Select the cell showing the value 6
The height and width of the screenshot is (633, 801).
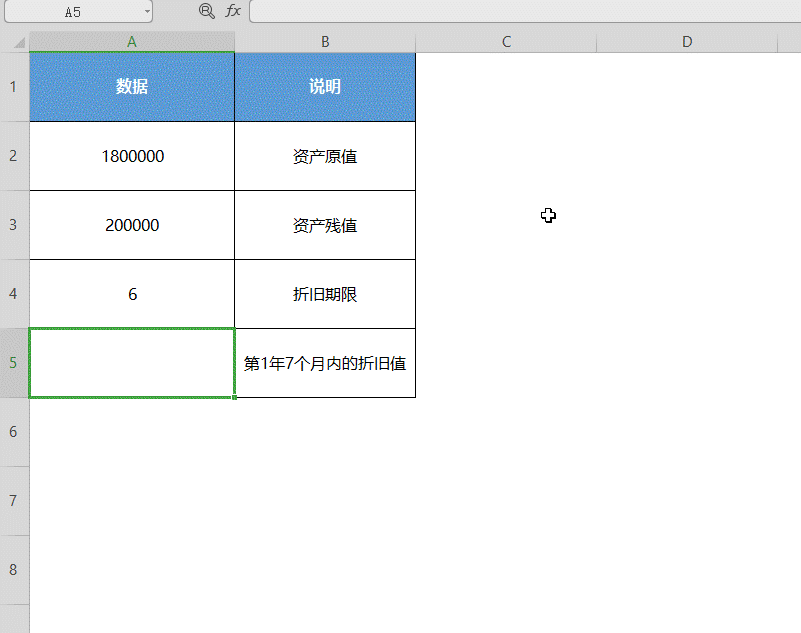(131, 294)
